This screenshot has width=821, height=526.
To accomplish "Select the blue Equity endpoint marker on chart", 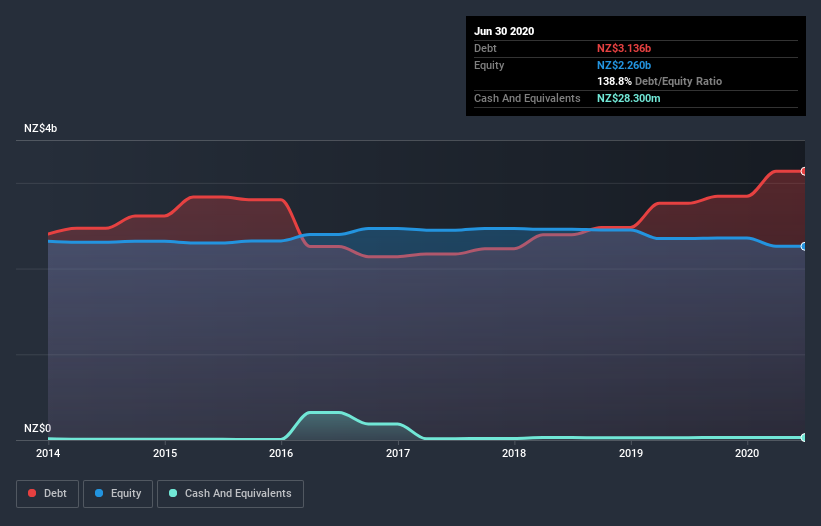I will tap(804, 247).
